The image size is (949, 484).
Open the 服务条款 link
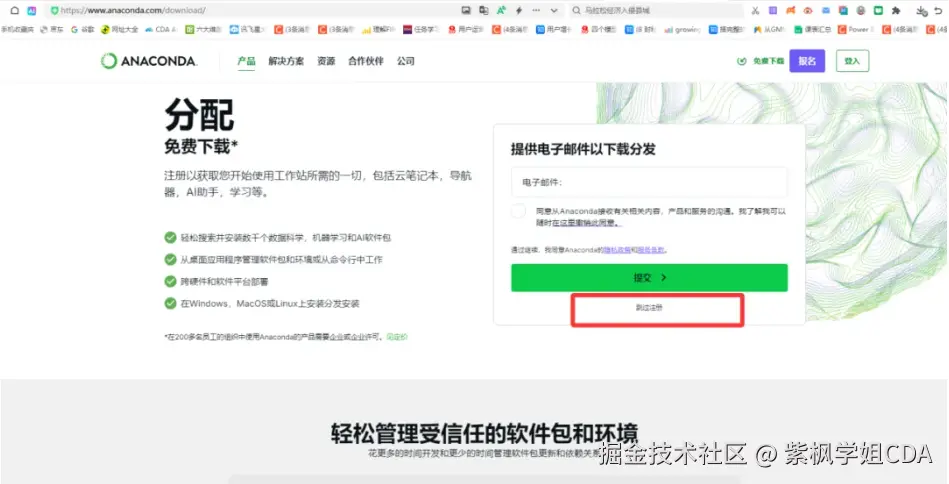pyautogui.click(x=651, y=249)
